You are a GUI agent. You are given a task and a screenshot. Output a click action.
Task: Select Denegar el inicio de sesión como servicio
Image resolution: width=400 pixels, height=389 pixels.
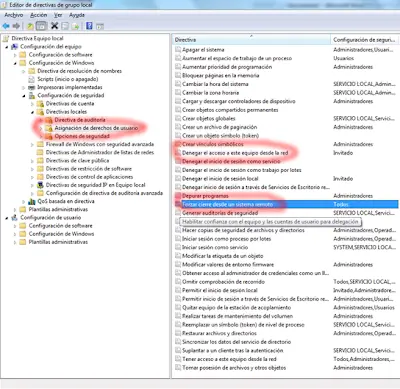point(231,161)
